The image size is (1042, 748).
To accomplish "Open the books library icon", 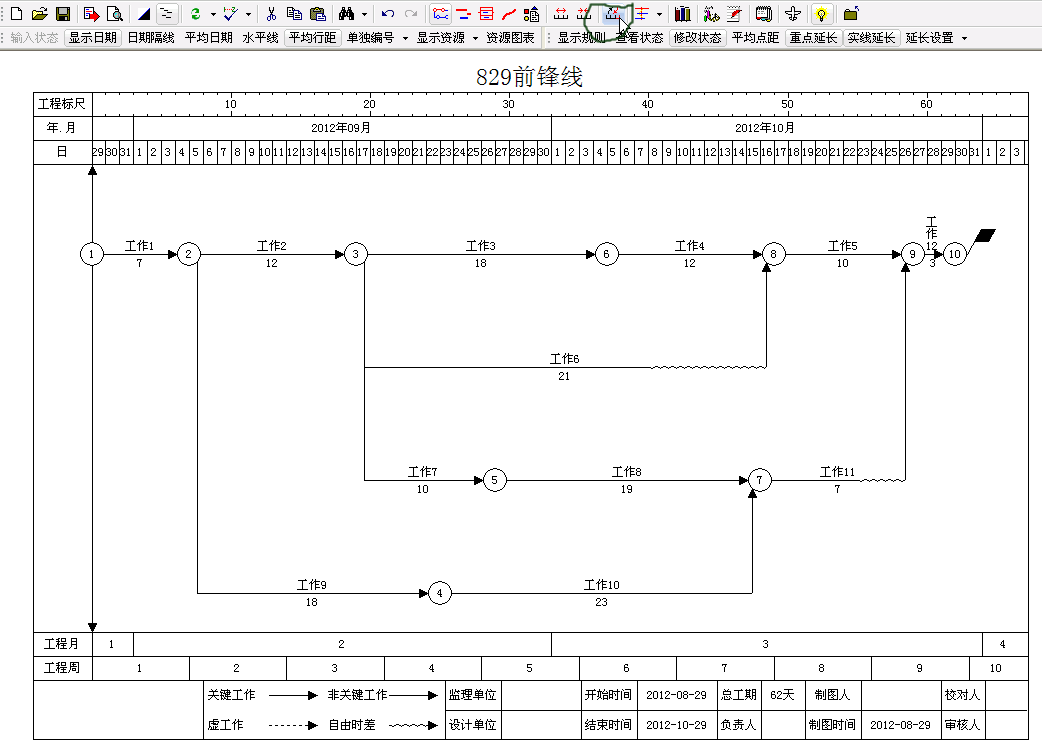I will pos(682,13).
